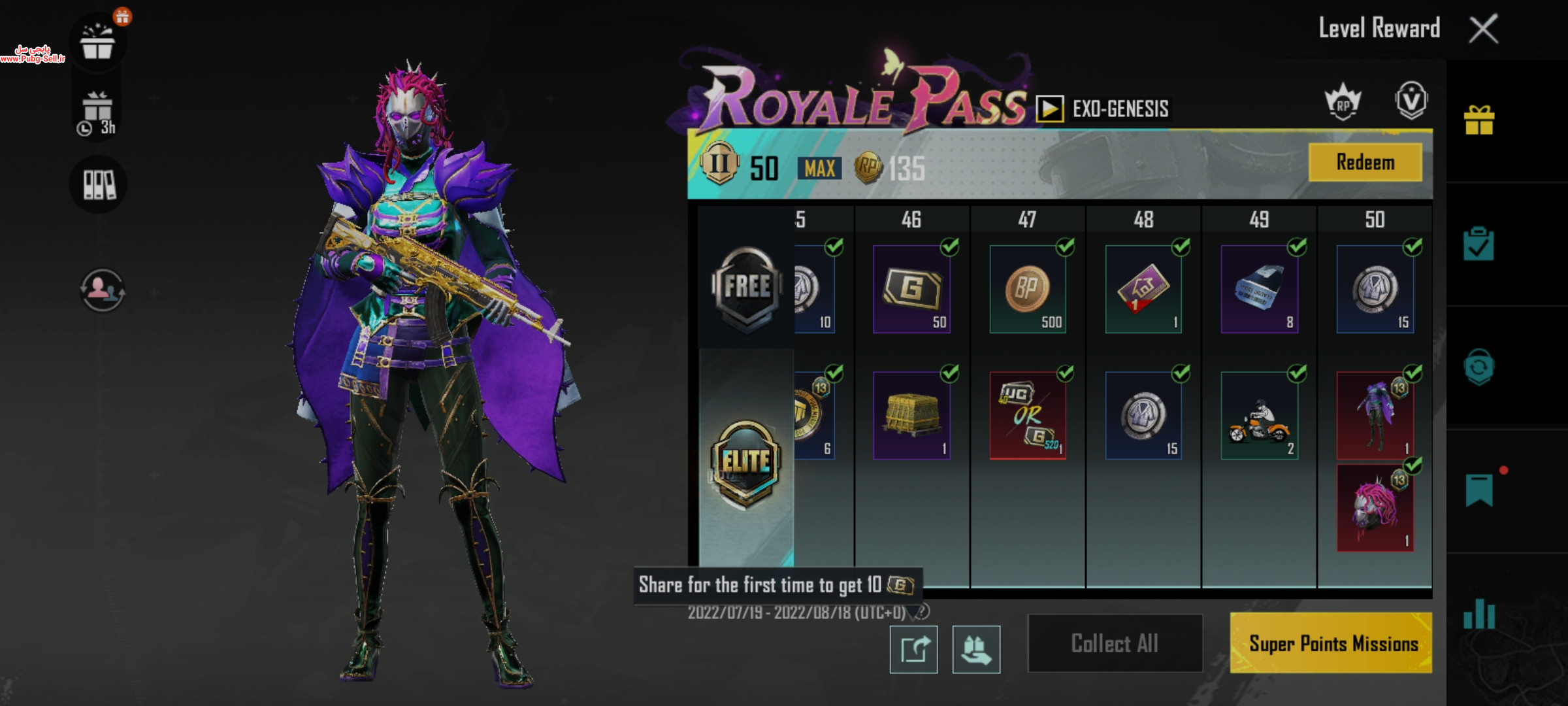Image resolution: width=1568 pixels, height=706 pixels.
Task: Open the bar chart rankings sidebar tab
Action: click(1479, 614)
